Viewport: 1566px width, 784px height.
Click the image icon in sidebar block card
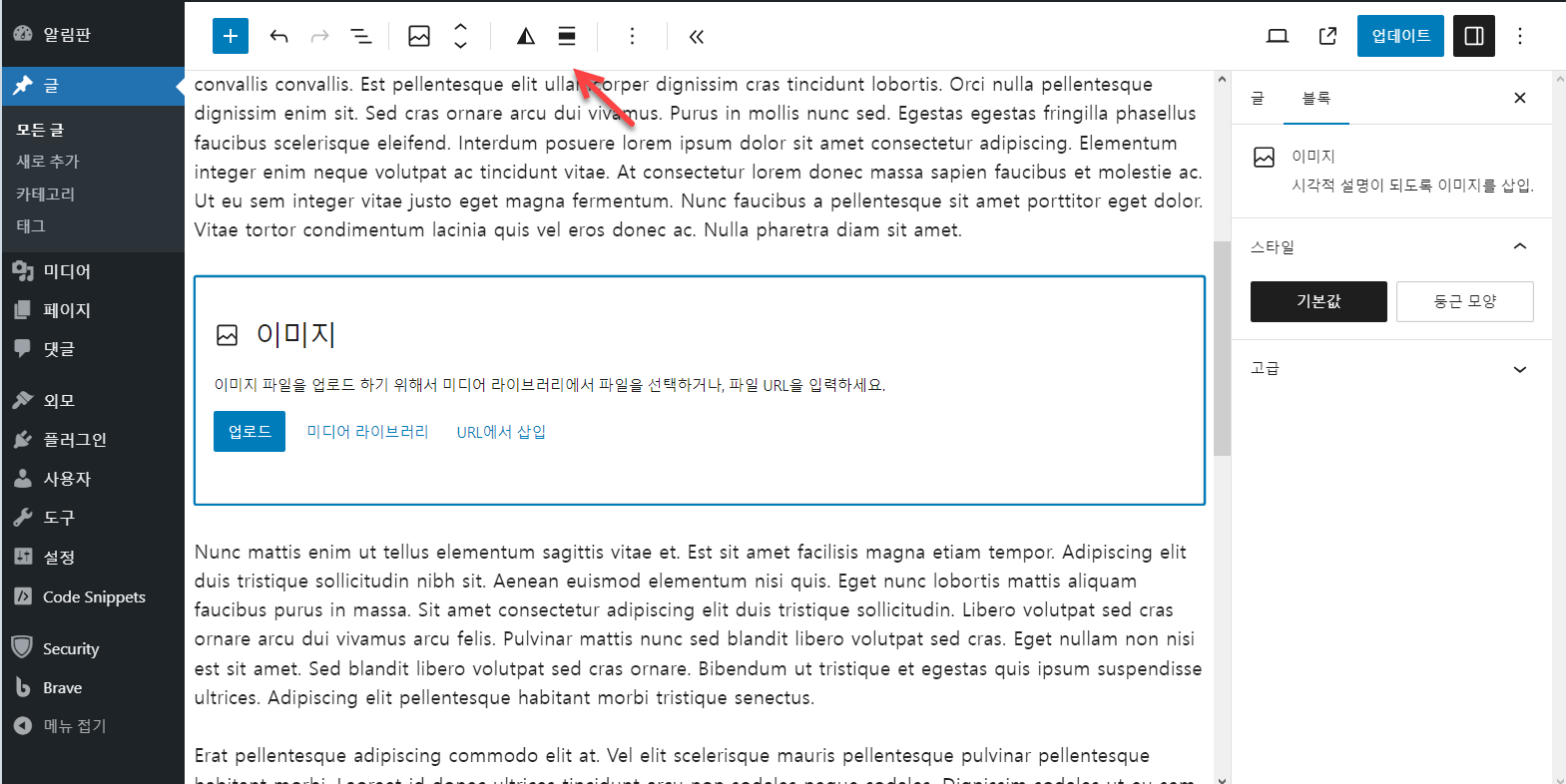(x=1264, y=157)
